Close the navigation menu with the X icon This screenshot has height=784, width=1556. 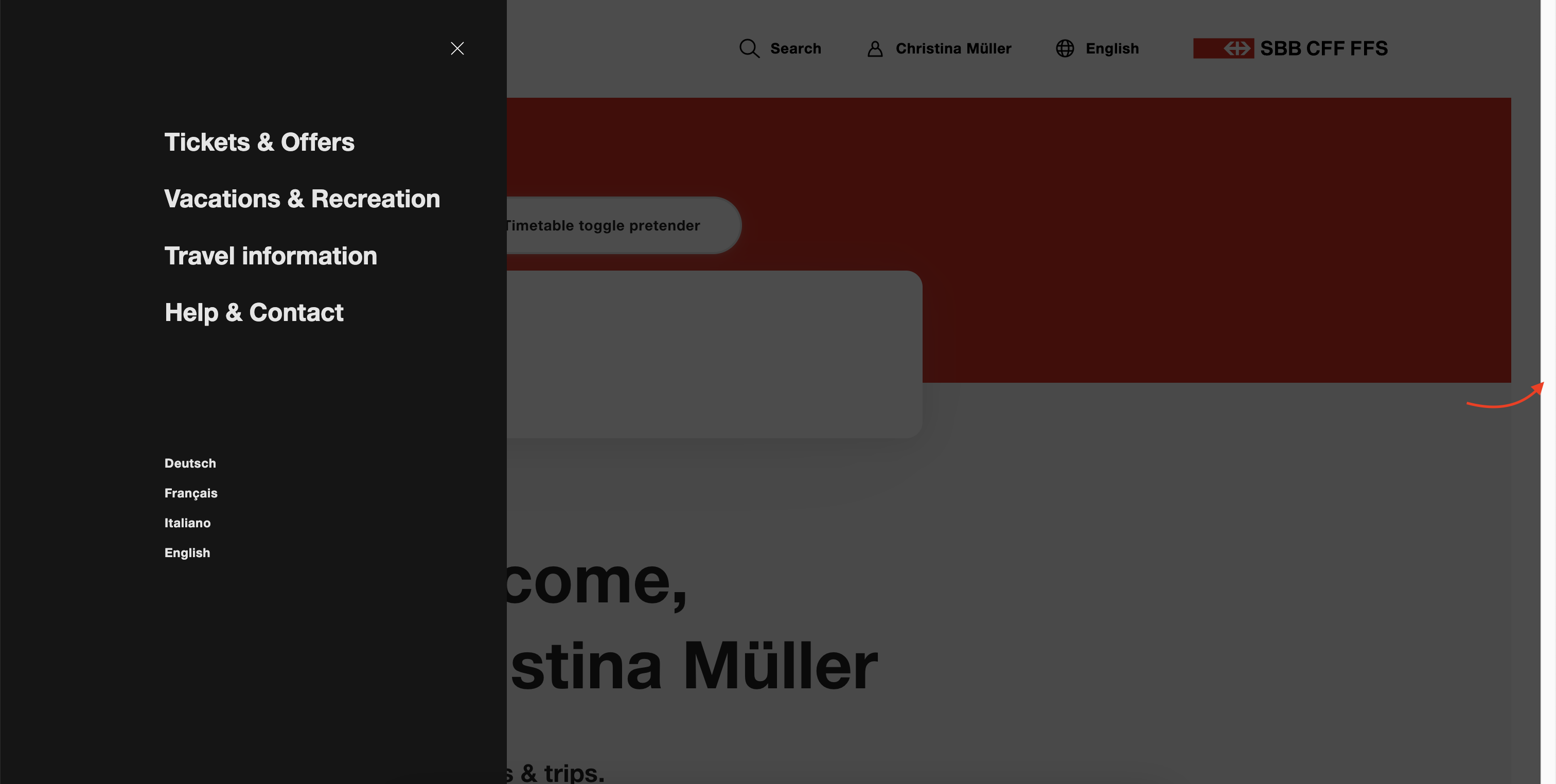point(457,48)
